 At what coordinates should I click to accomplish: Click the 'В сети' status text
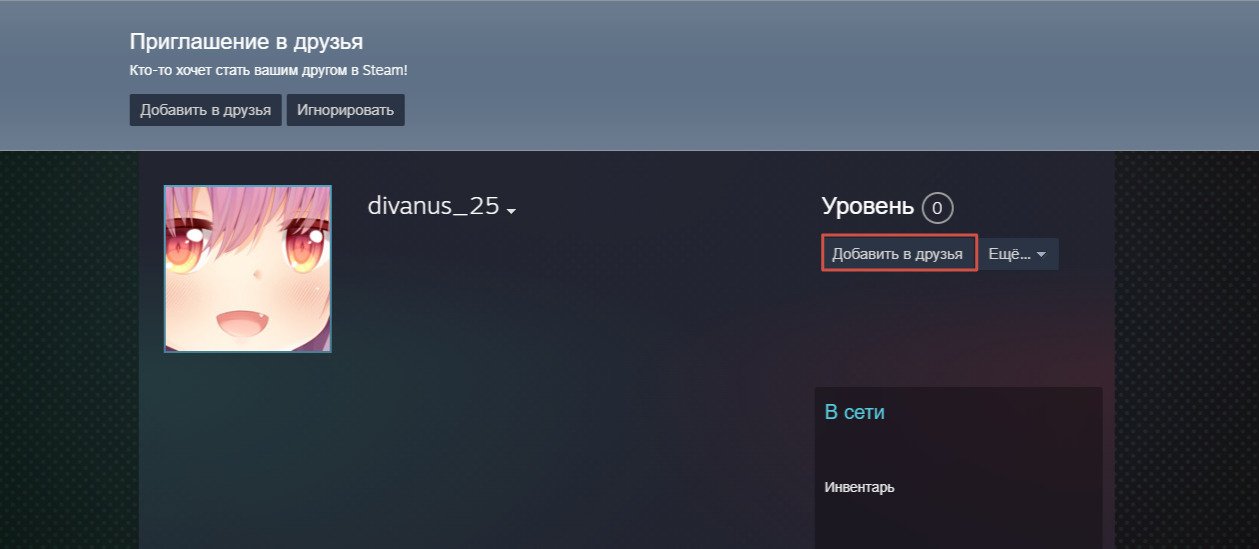click(854, 412)
